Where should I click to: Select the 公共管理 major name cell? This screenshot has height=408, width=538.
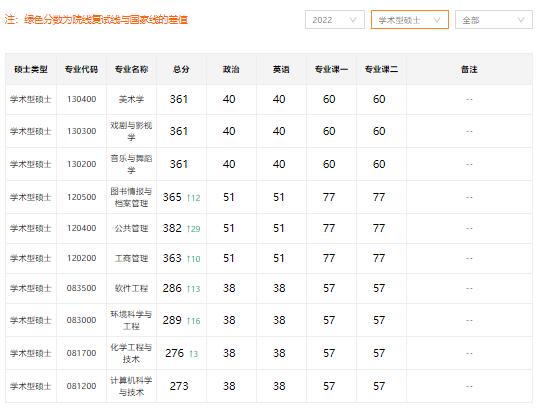131,229
